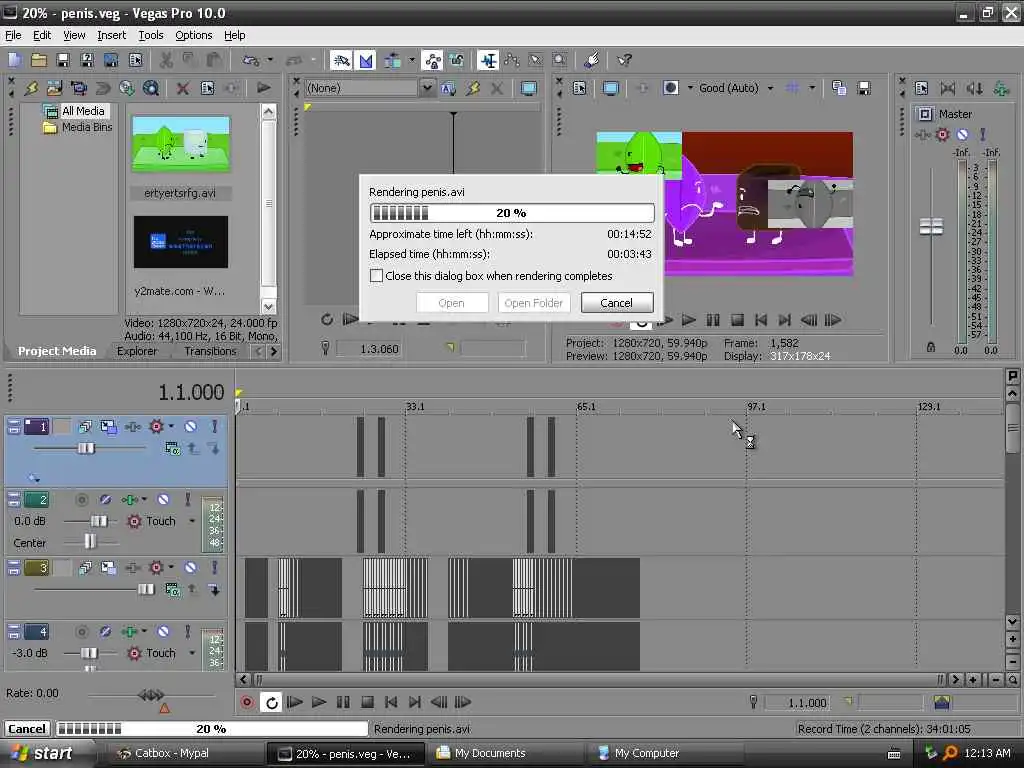Click Save Snapshot to File icon in preview
This screenshot has width=1024, height=768.
coord(863,88)
